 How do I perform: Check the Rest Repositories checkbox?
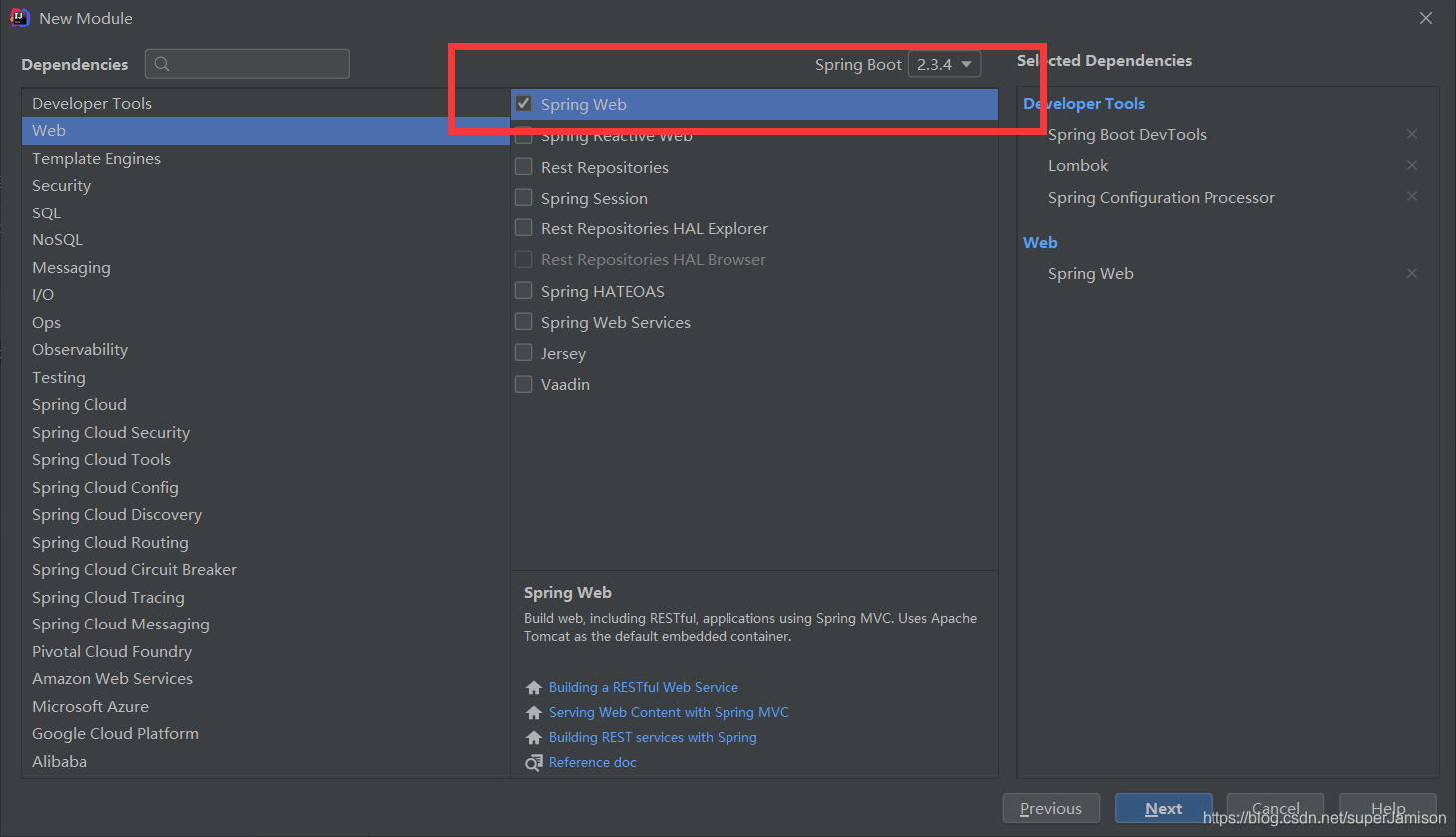click(523, 166)
